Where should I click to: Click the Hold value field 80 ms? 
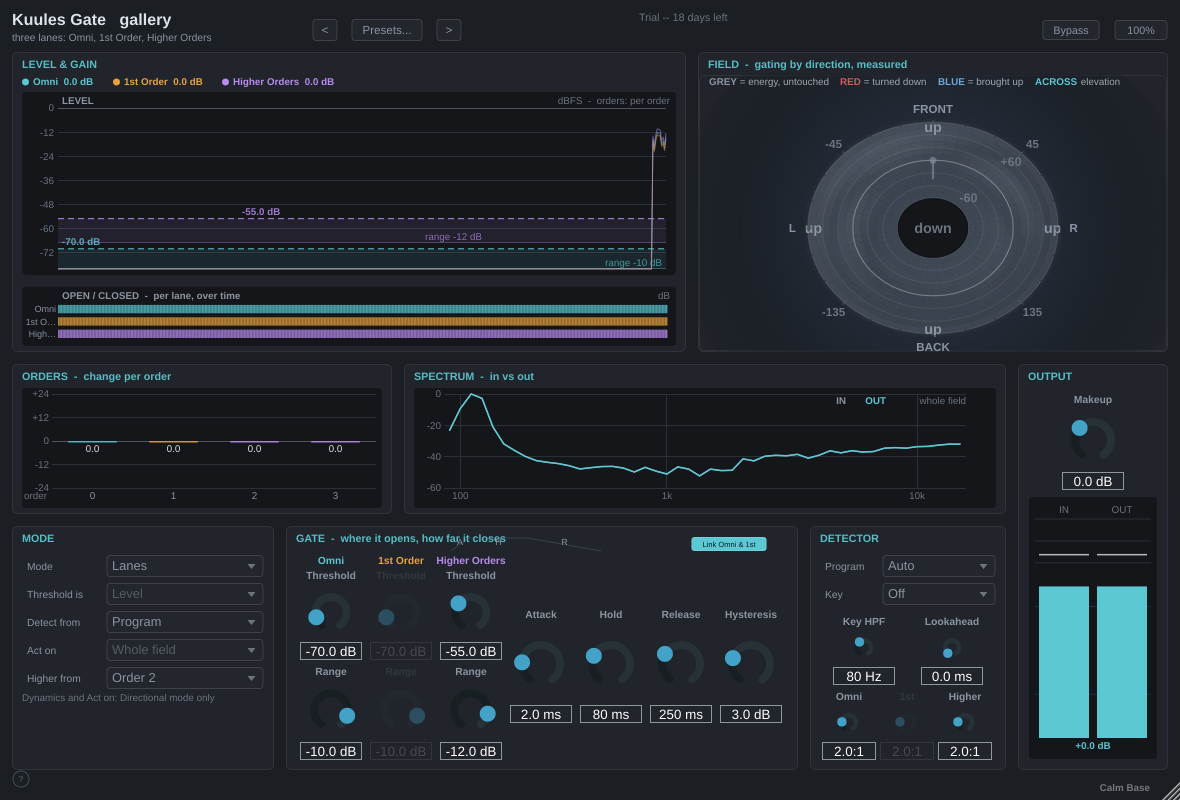tap(610, 714)
